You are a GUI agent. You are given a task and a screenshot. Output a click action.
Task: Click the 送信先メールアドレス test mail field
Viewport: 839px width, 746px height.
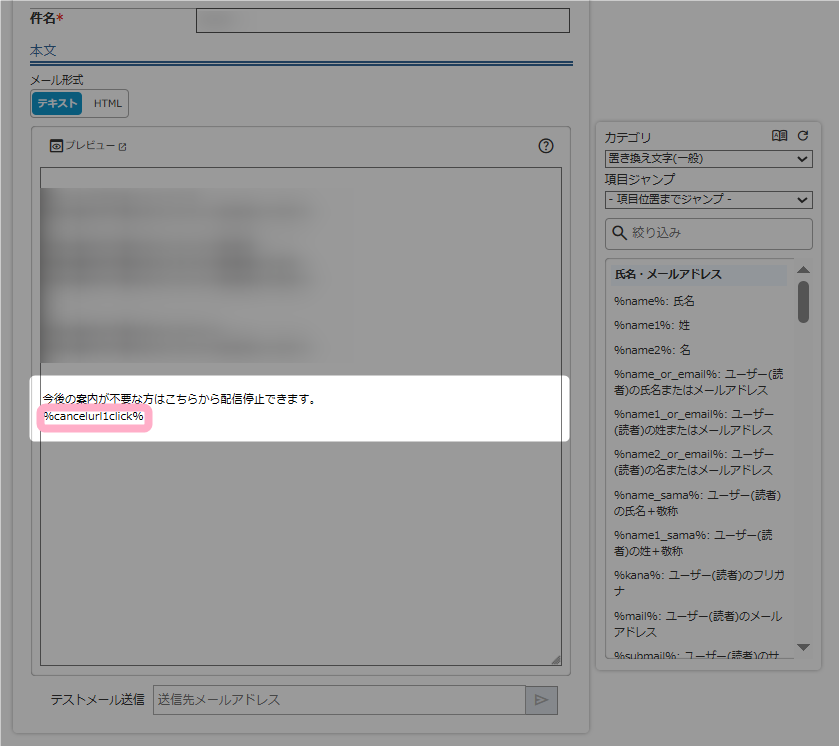[x=339, y=700]
